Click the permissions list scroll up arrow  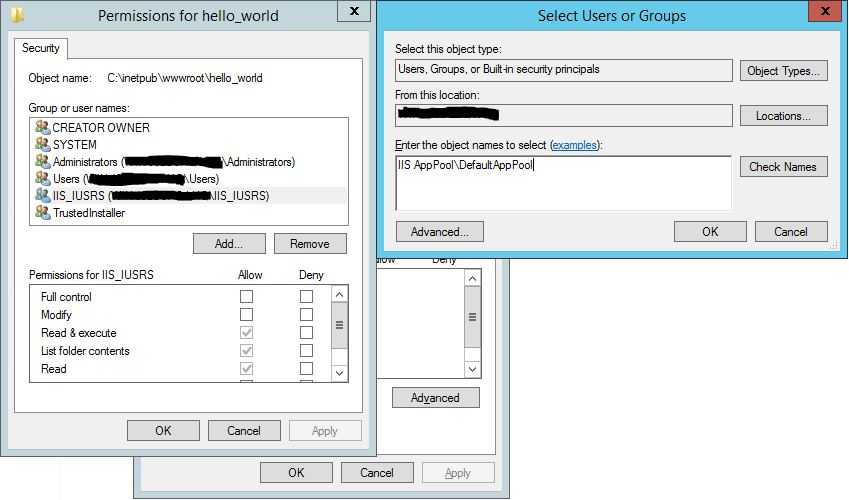click(x=339, y=295)
